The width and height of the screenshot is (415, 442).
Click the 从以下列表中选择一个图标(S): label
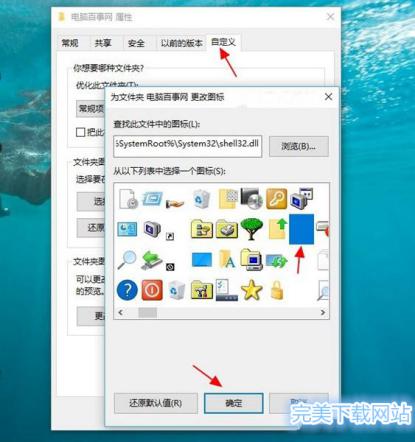click(169, 171)
